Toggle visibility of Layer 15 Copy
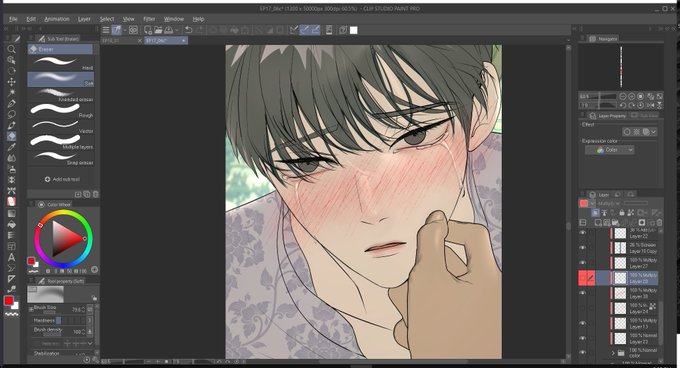 click(582, 248)
